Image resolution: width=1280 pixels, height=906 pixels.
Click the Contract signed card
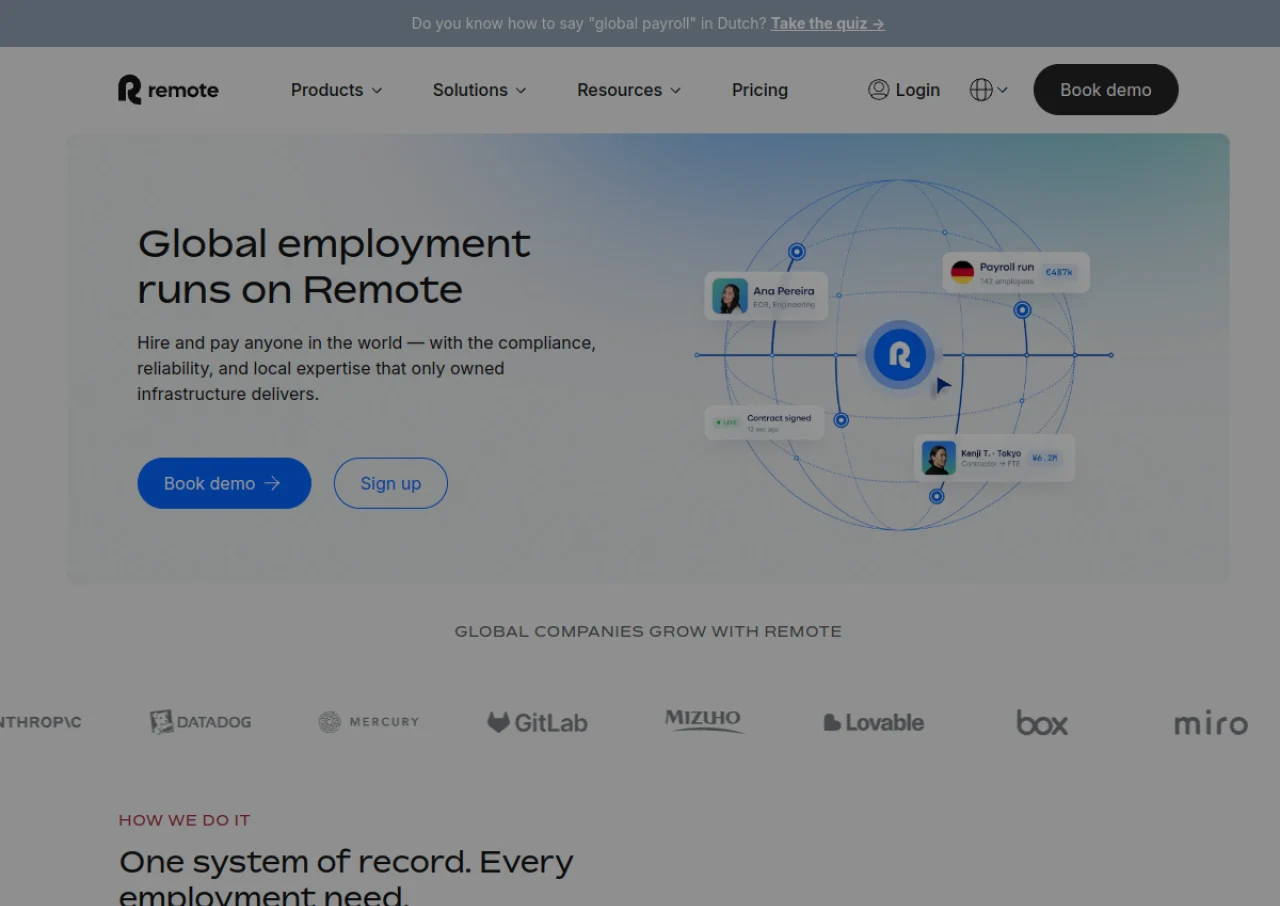coord(765,422)
